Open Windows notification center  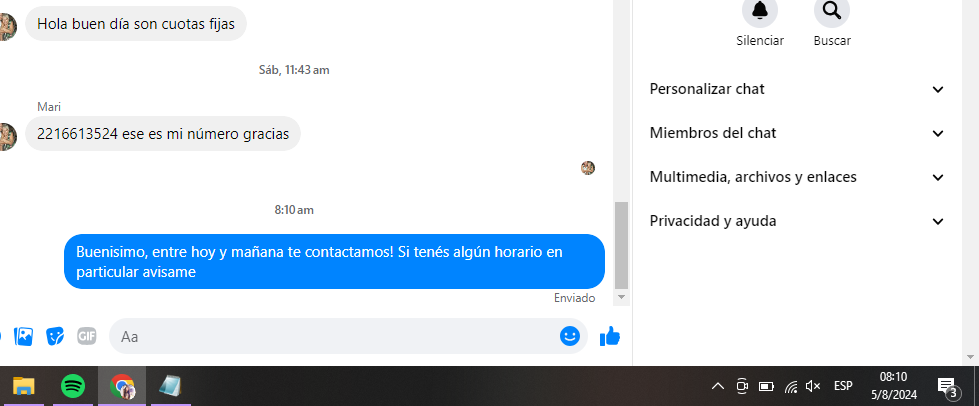pos(948,387)
